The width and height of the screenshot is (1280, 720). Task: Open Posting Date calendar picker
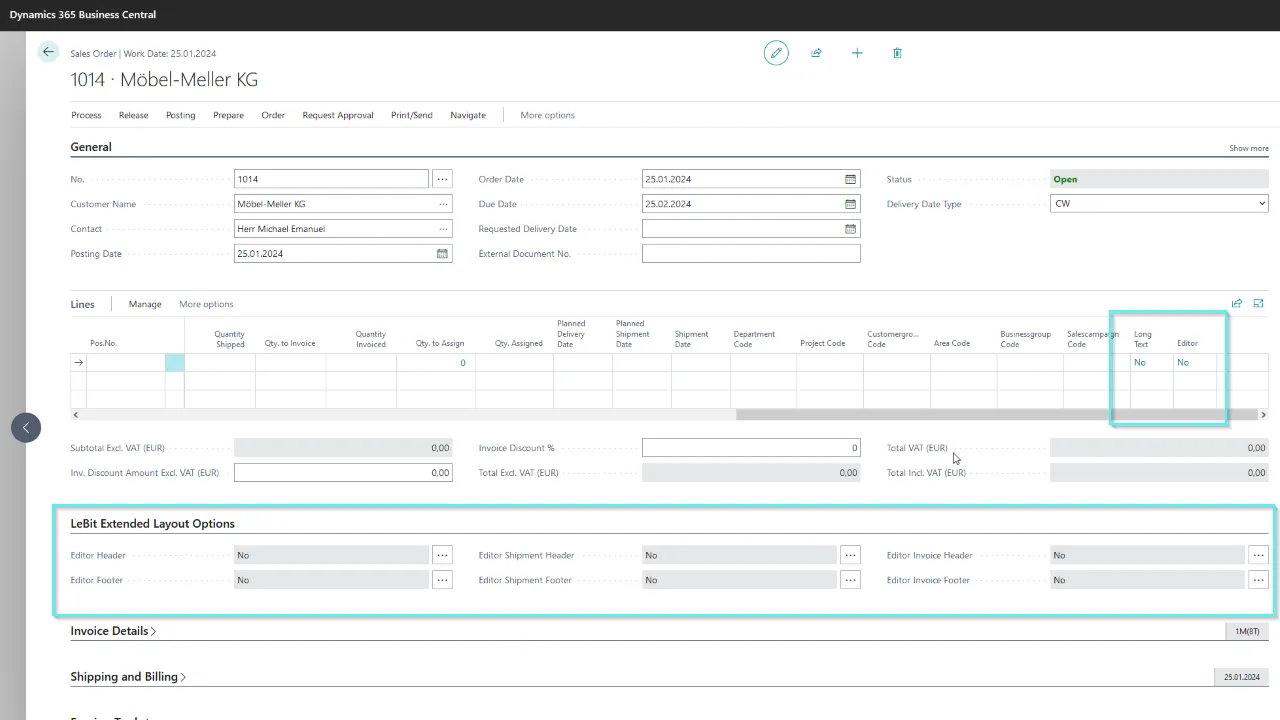tap(442, 254)
